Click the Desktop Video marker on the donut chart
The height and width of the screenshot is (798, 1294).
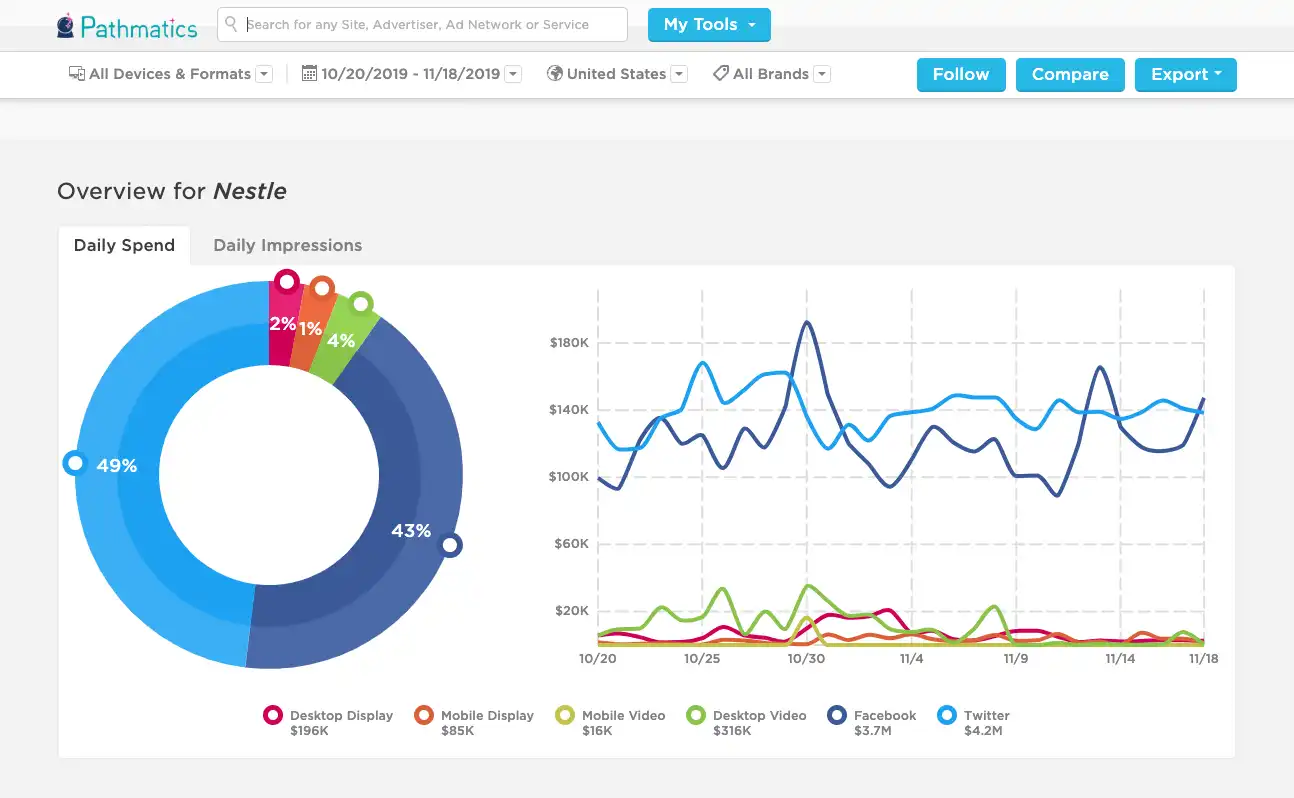pos(361,303)
